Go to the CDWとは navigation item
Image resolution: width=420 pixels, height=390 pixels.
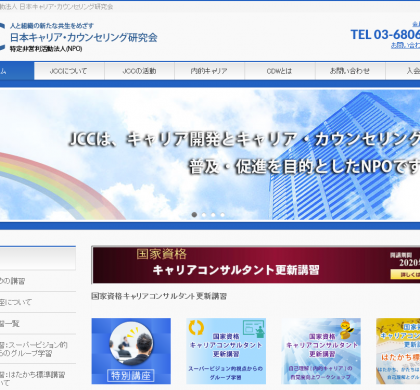click(x=280, y=71)
